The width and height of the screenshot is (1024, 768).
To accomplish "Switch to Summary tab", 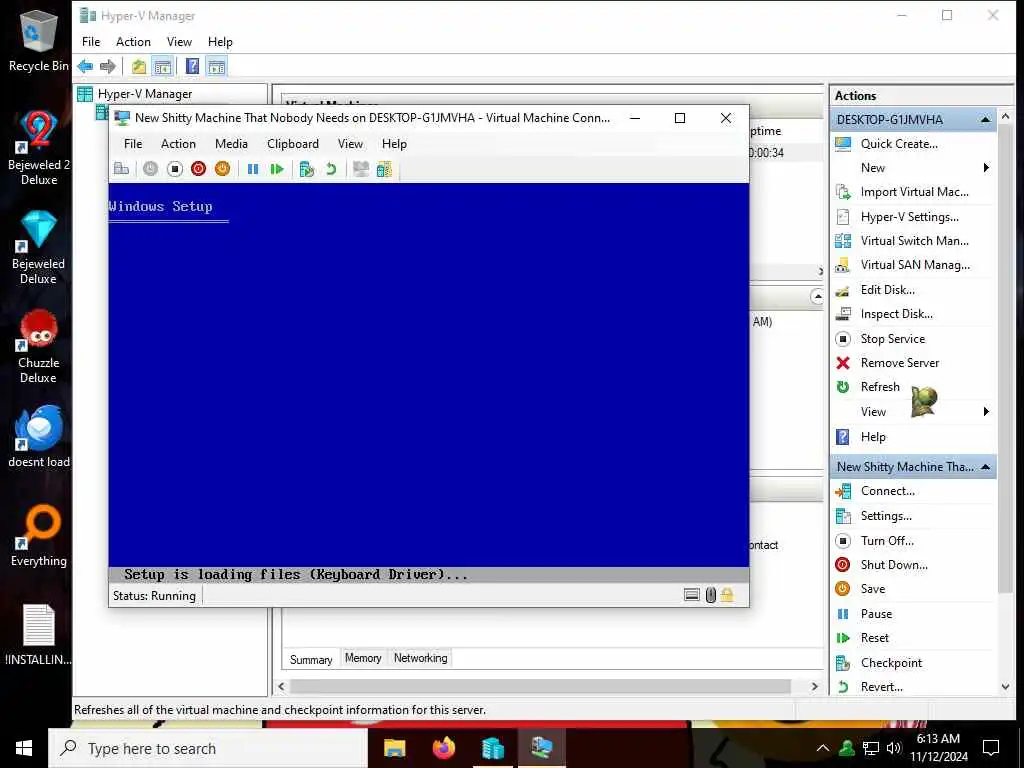I will 311,659.
